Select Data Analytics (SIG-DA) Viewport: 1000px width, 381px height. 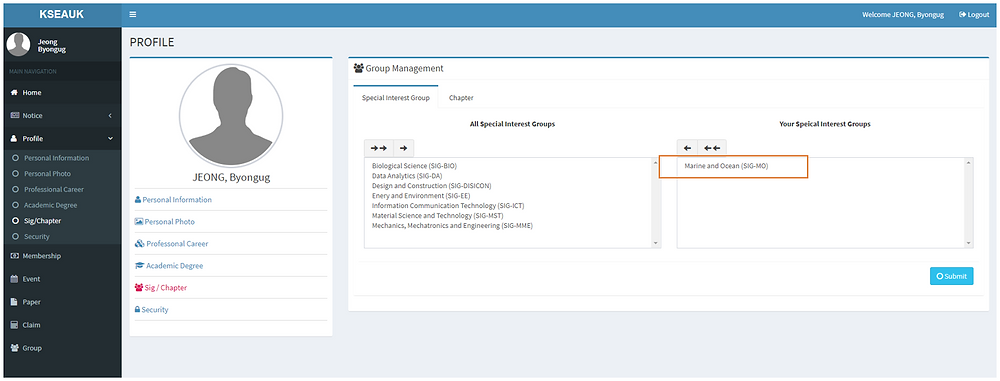(x=407, y=176)
